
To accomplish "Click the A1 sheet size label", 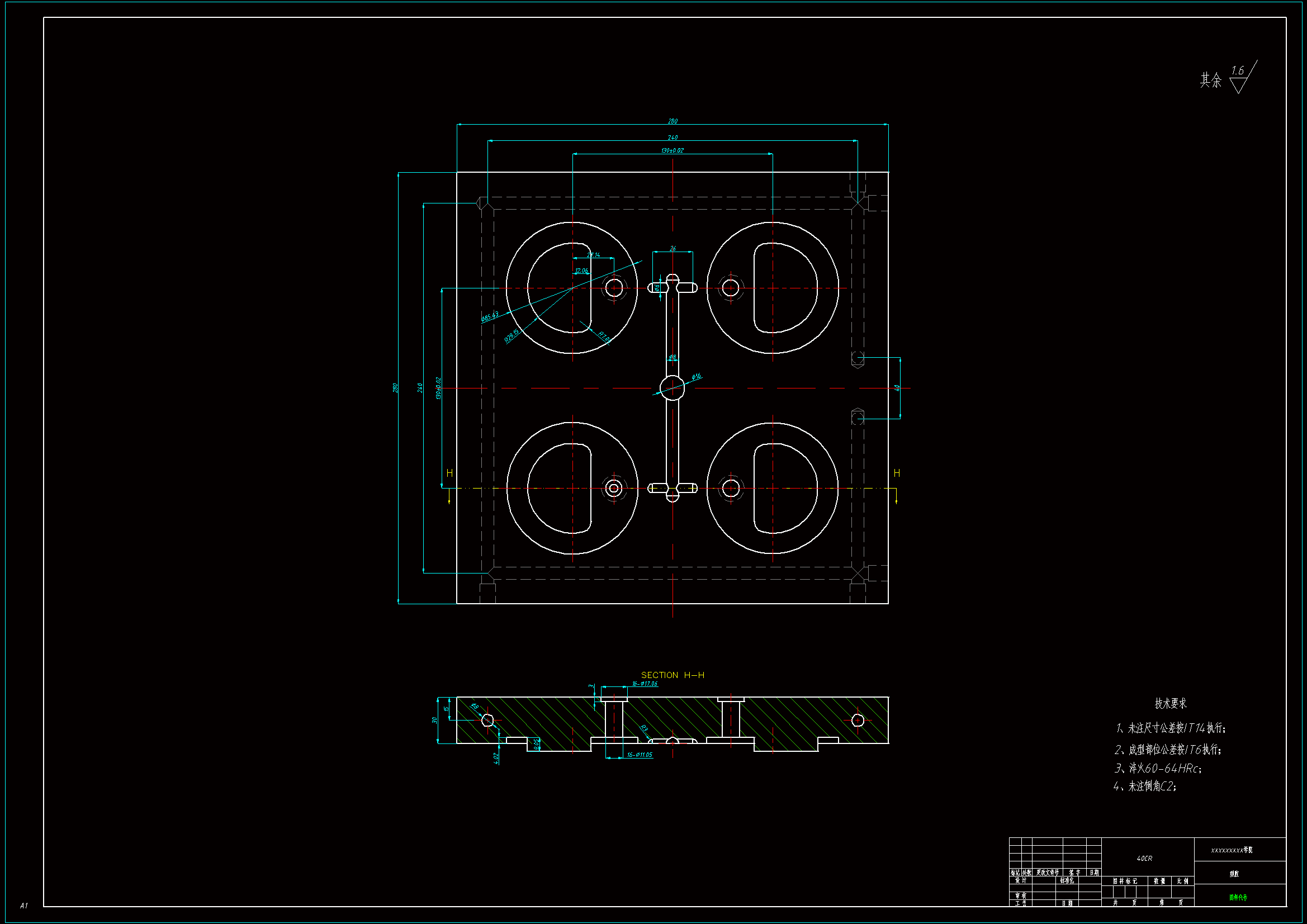I will [x=23, y=905].
